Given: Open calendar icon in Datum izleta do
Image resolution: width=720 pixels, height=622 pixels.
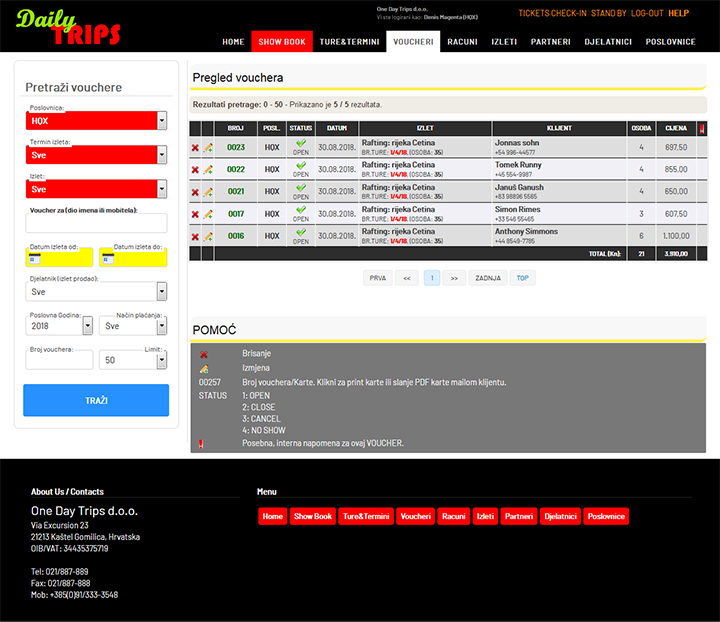Looking at the screenshot, I should coord(108,259).
